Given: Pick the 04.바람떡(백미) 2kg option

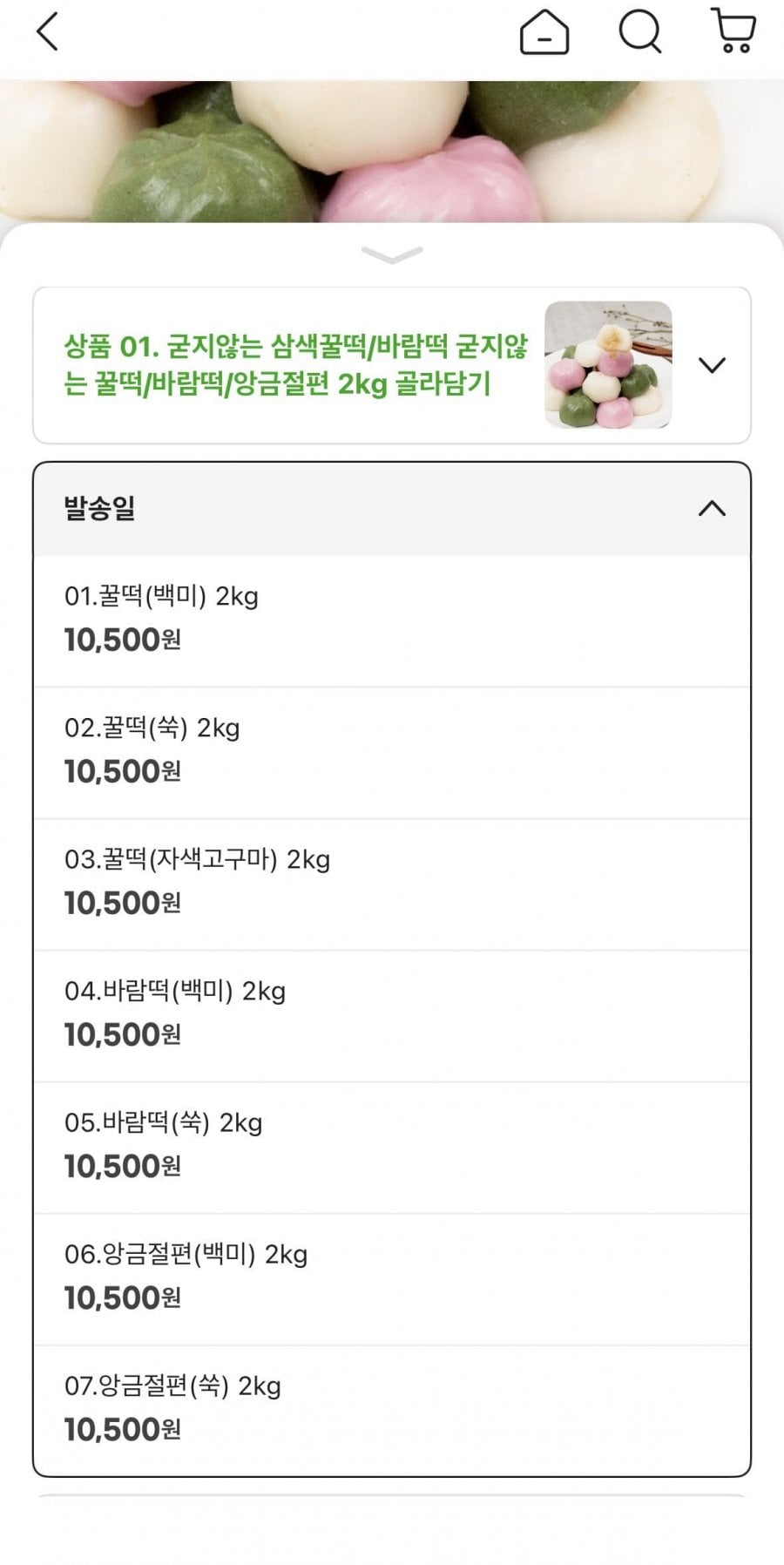Looking at the screenshot, I should [175, 992].
